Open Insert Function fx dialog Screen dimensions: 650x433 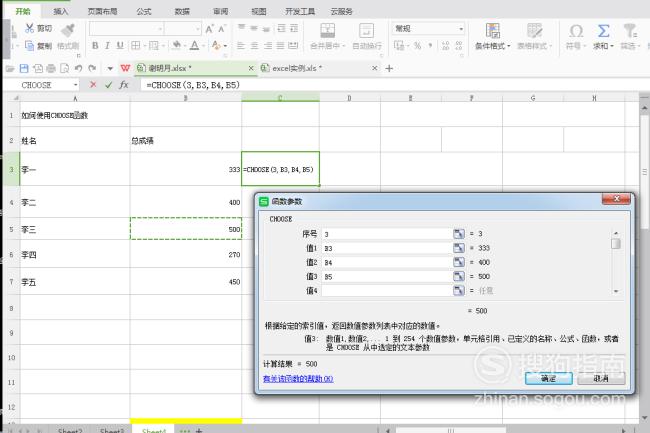point(124,85)
